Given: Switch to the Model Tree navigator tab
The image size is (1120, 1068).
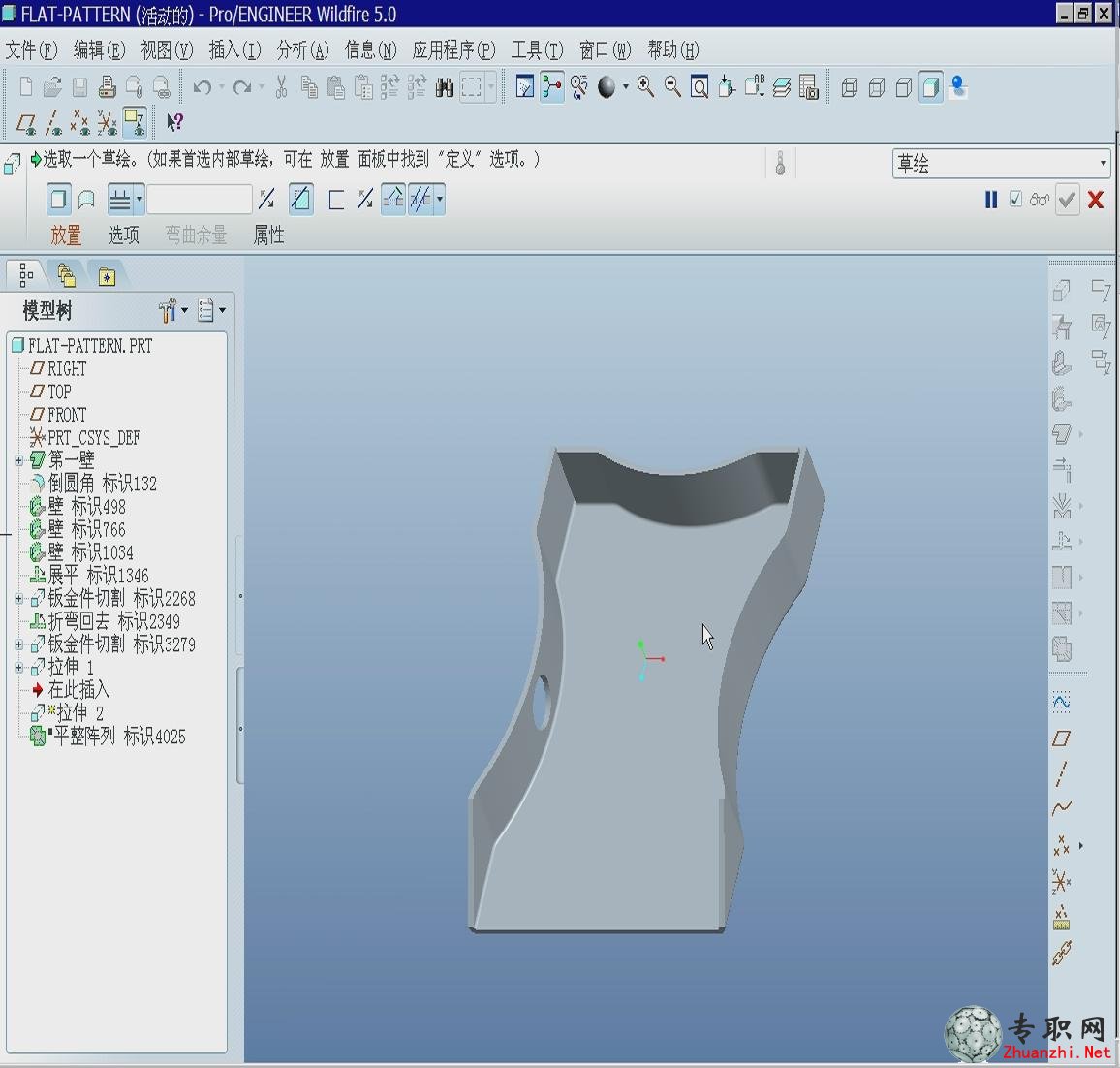Looking at the screenshot, I should (26, 274).
